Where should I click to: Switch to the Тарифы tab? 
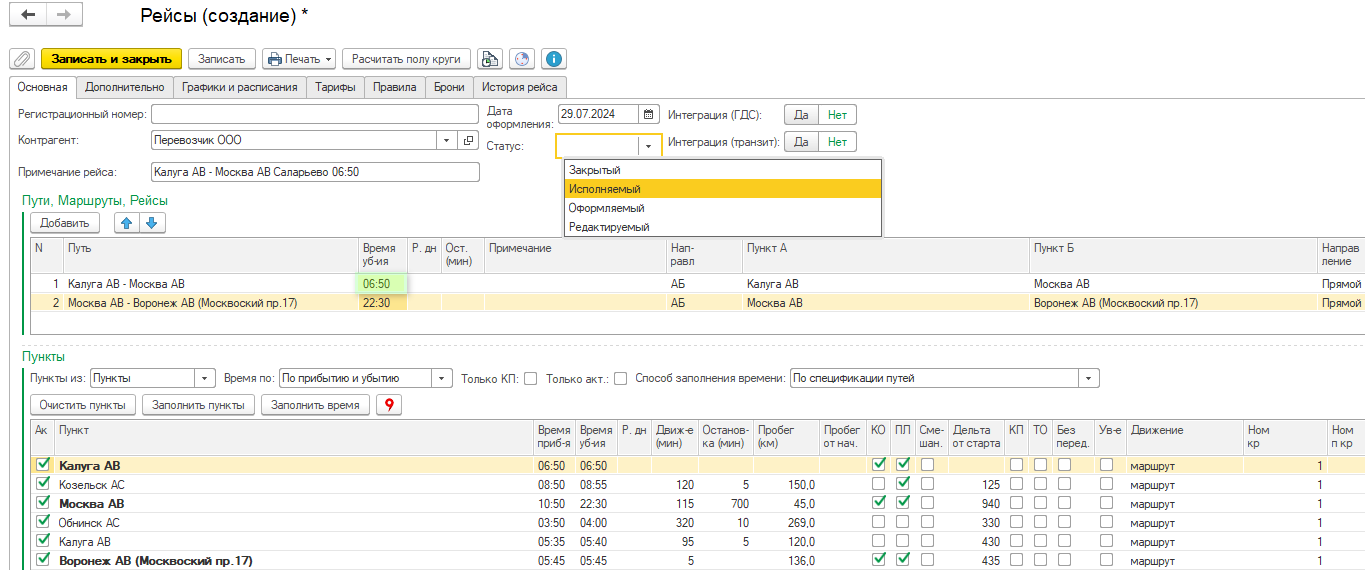pyautogui.click(x=335, y=87)
